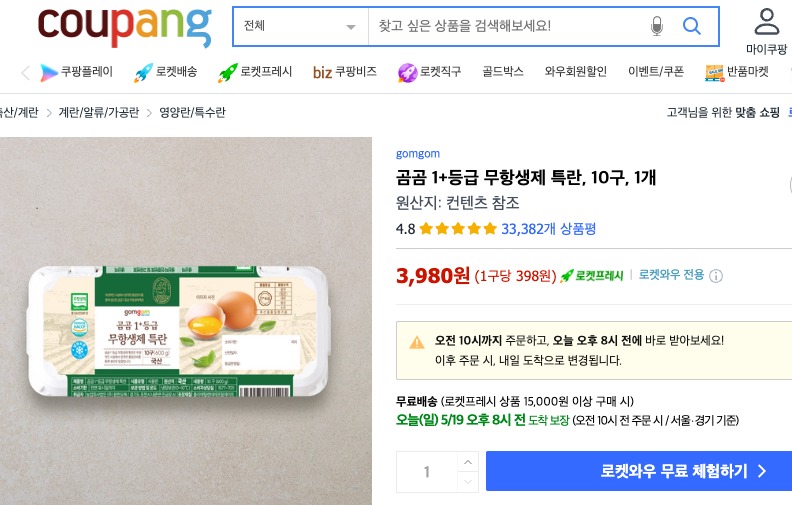Image resolution: width=792 pixels, height=505 pixels.
Task: Click the product search input field
Action: click(505, 26)
